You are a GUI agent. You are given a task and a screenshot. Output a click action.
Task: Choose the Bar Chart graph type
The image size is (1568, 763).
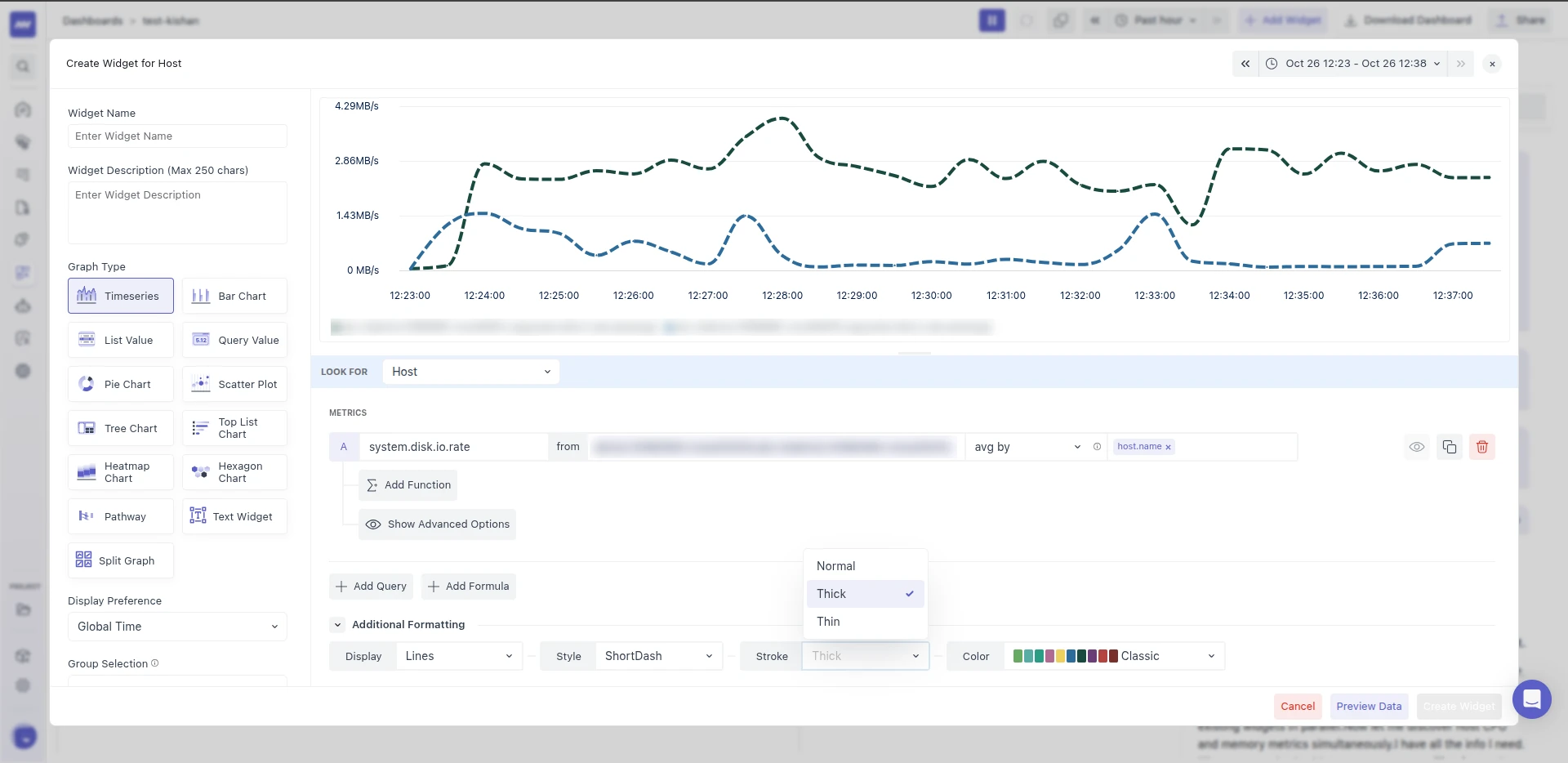234,296
